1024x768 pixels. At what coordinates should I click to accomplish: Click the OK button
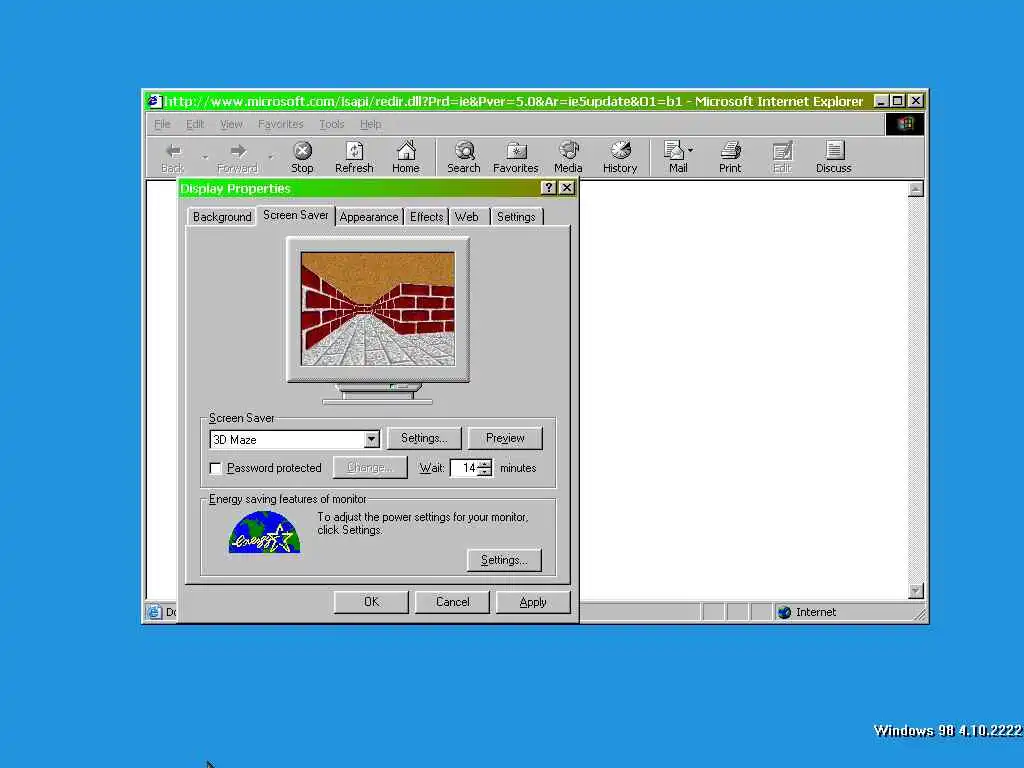[371, 602]
